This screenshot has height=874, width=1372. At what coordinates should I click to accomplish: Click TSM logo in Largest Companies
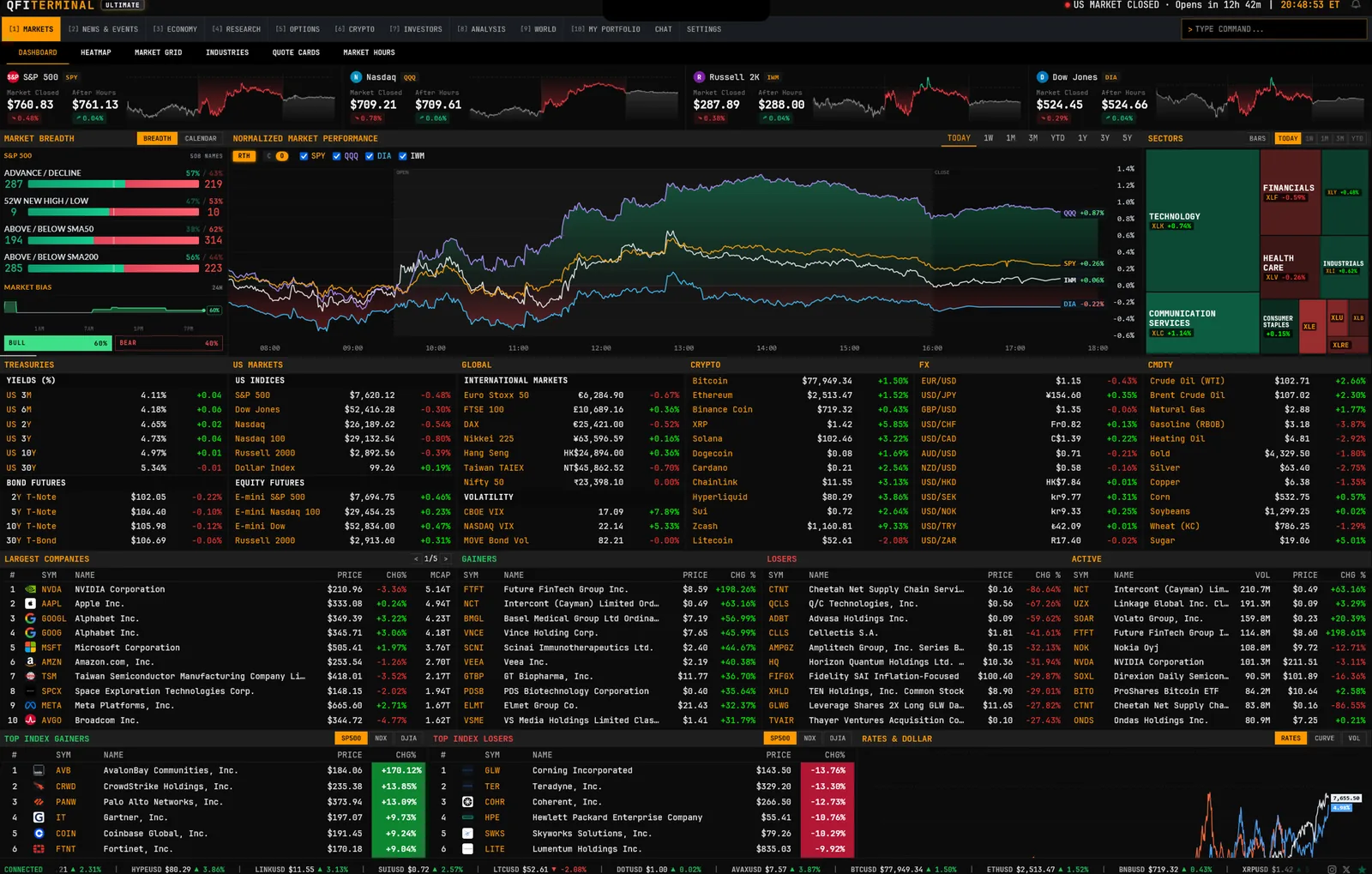[x=30, y=677]
